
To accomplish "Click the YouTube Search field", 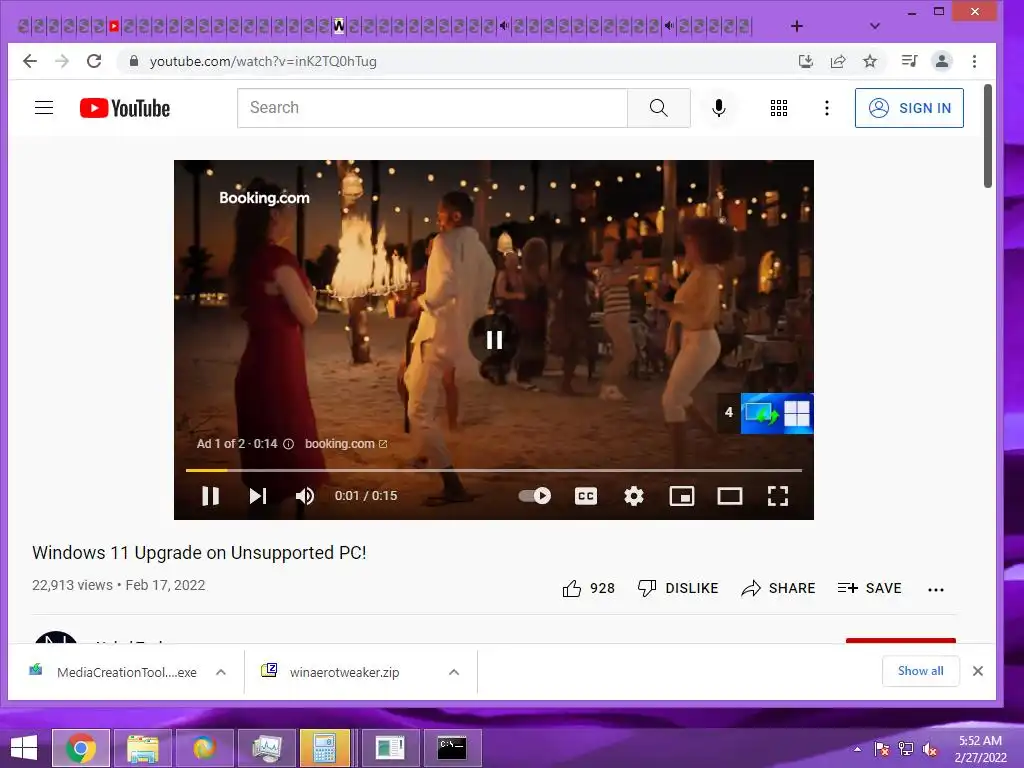I will pos(432,108).
